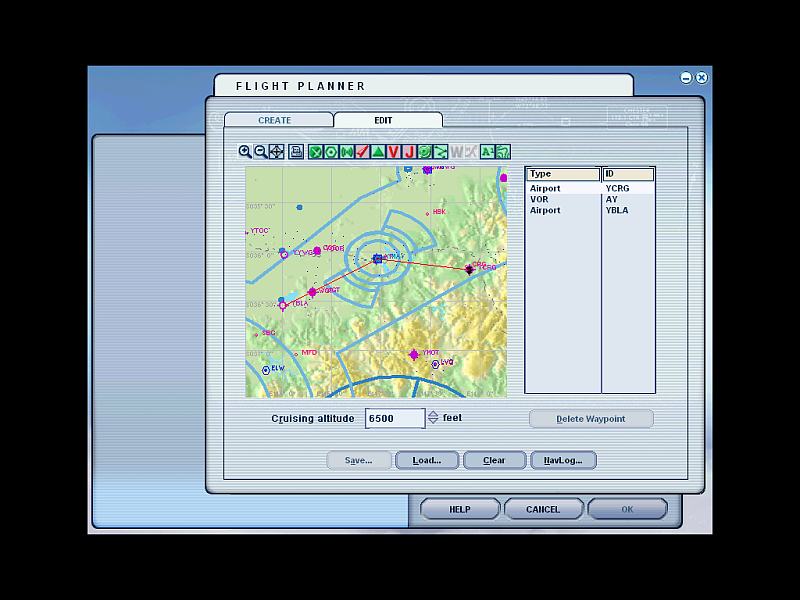Select the Airport YBLA waypoint row
This screenshot has width=800, height=600.
point(590,210)
